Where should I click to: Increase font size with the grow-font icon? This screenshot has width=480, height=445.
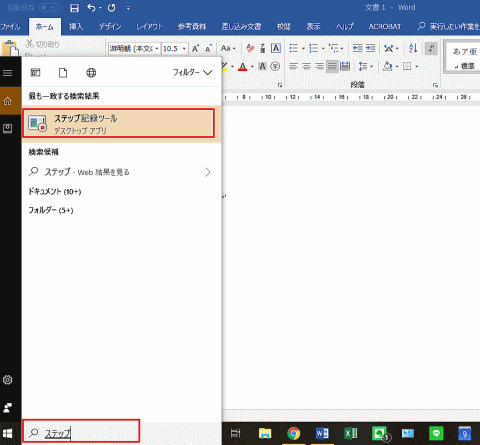tap(195, 49)
